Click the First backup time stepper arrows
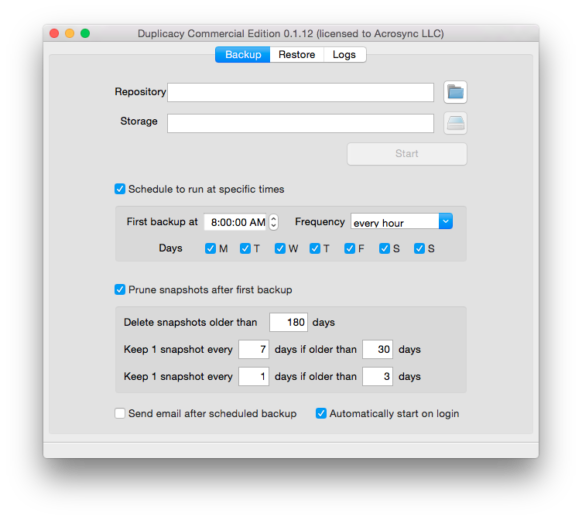 274,222
